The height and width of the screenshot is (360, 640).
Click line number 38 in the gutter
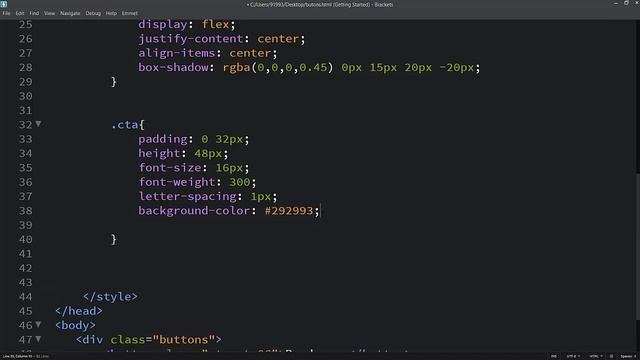pyautogui.click(x=25, y=211)
